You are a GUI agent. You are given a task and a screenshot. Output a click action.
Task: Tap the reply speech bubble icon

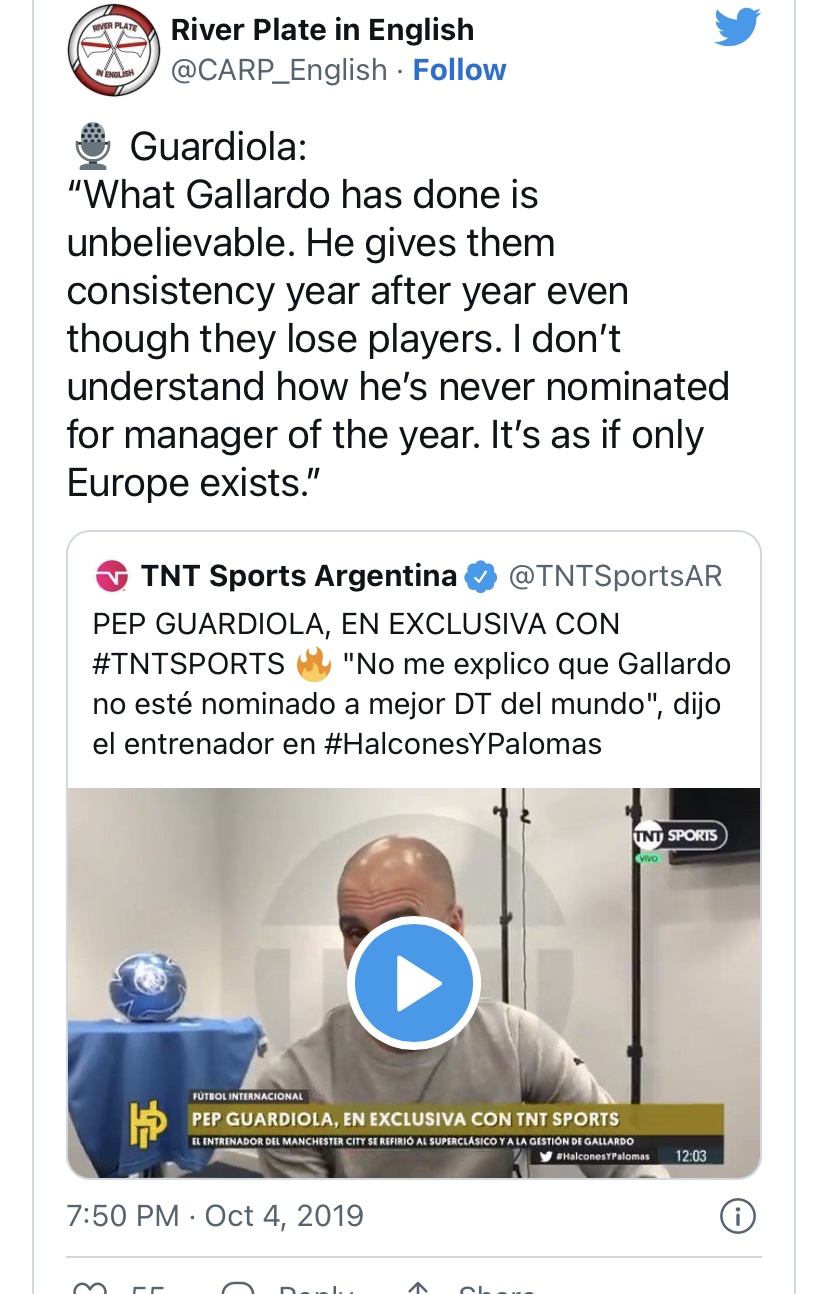pos(239,1287)
